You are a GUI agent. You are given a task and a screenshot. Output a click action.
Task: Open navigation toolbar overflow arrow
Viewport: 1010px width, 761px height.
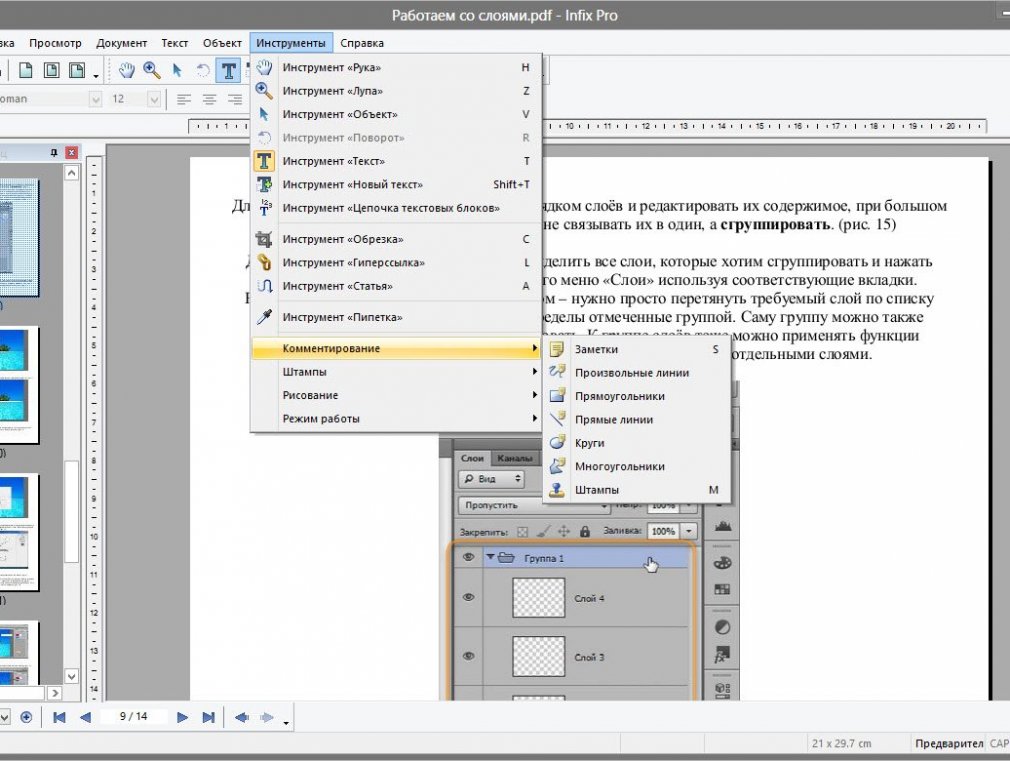click(286, 723)
